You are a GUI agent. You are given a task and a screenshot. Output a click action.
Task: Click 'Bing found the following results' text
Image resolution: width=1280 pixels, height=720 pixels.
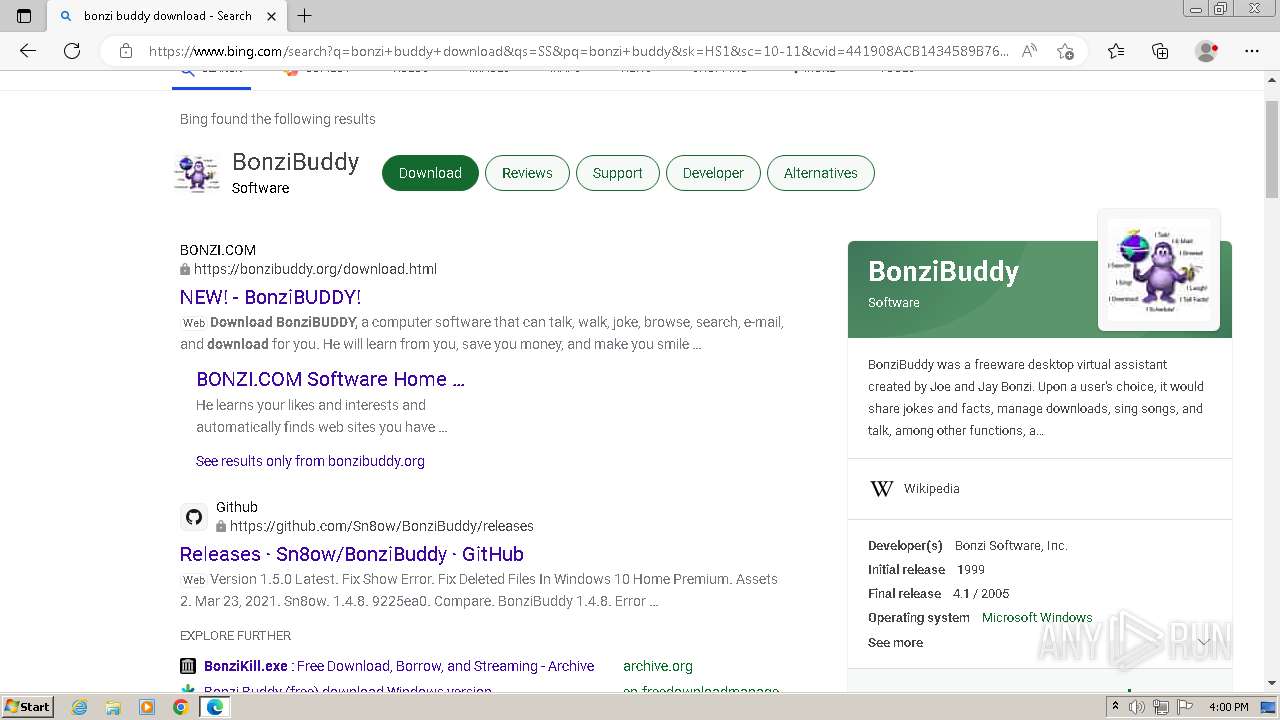(x=278, y=119)
